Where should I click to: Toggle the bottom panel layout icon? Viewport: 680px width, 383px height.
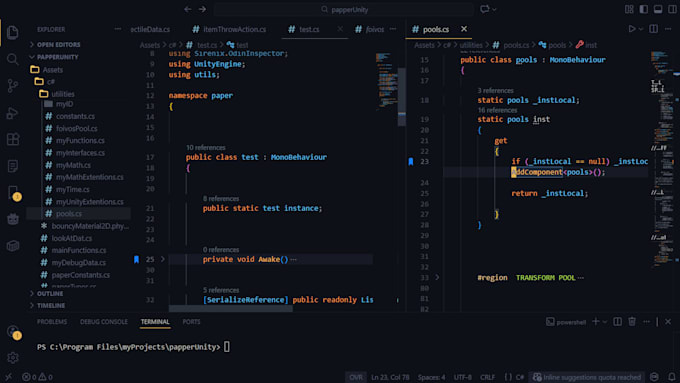658,9
